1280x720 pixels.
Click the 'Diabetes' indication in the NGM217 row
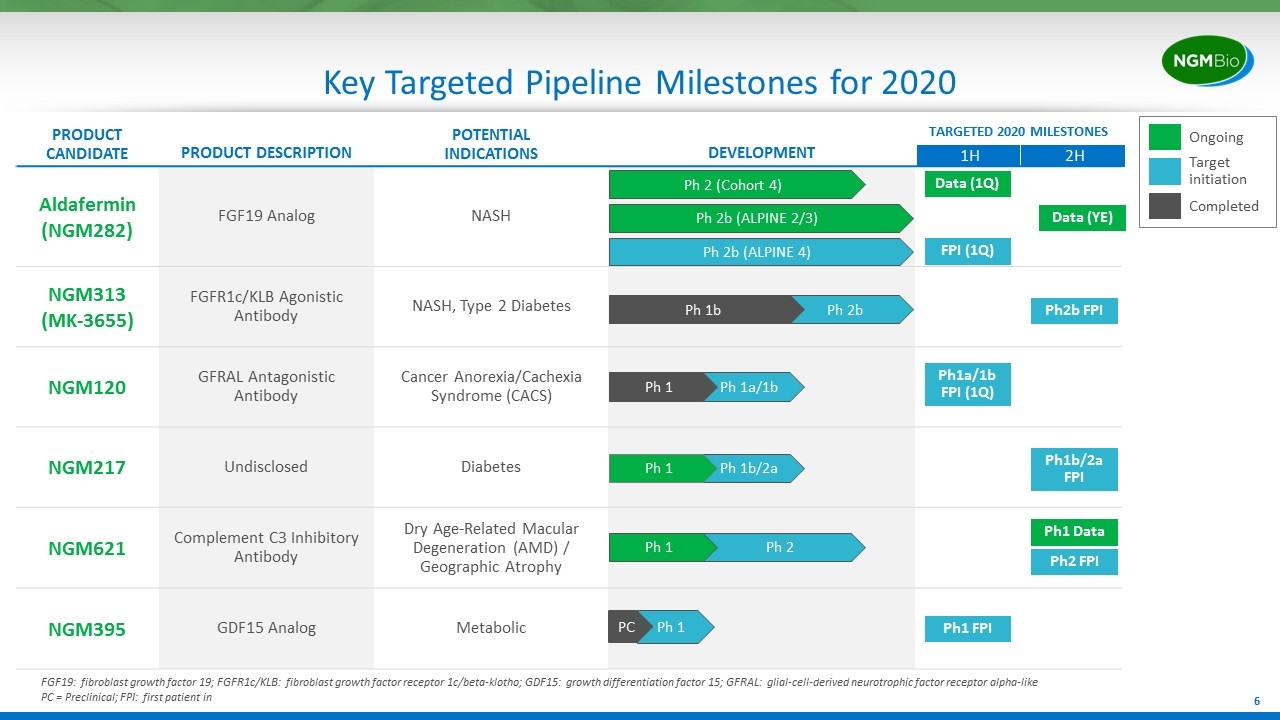pyautogui.click(x=491, y=466)
